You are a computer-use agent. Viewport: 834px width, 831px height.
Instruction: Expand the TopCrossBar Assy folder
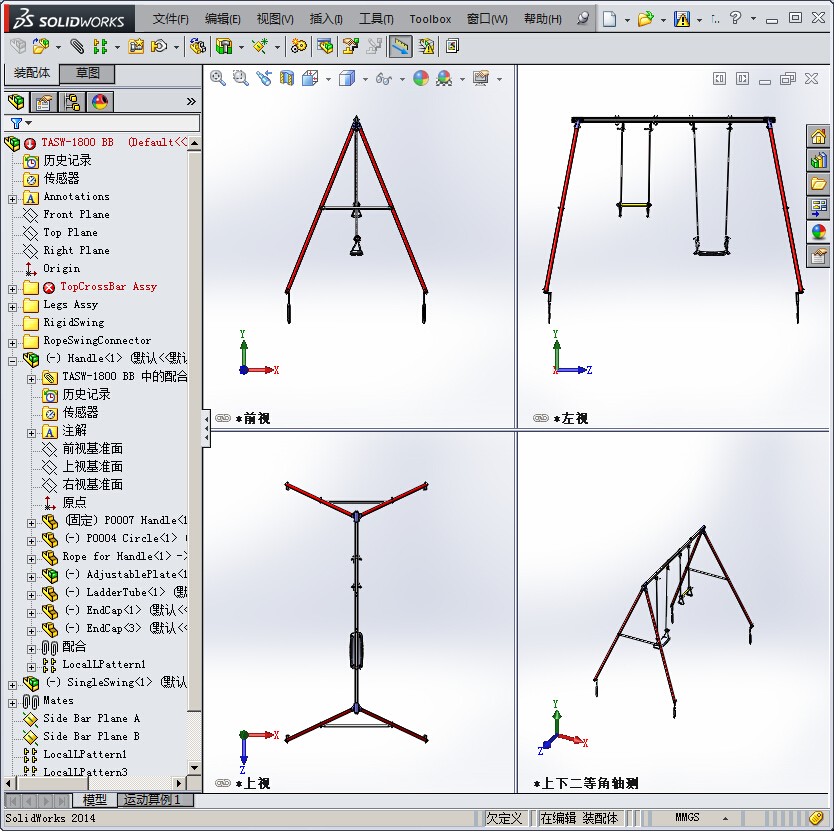(13, 289)
